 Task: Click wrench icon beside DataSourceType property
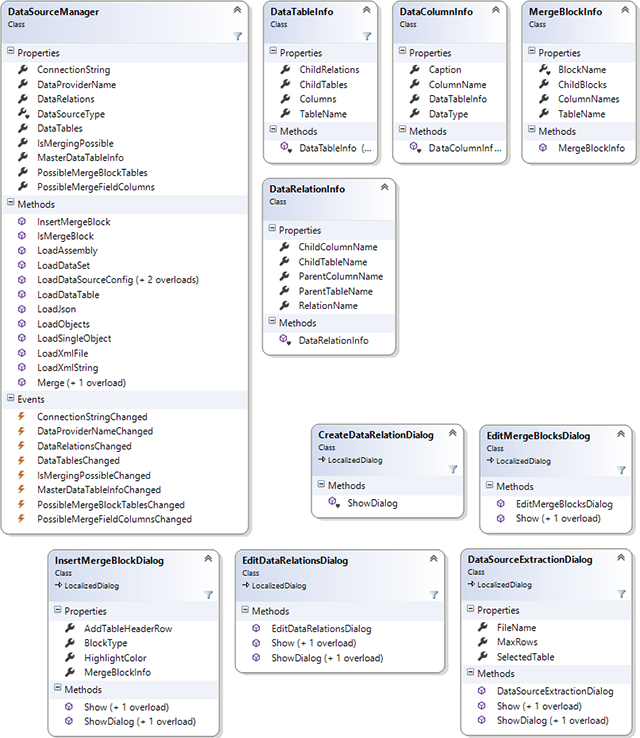pyautogui.click(x=24, y=113)
